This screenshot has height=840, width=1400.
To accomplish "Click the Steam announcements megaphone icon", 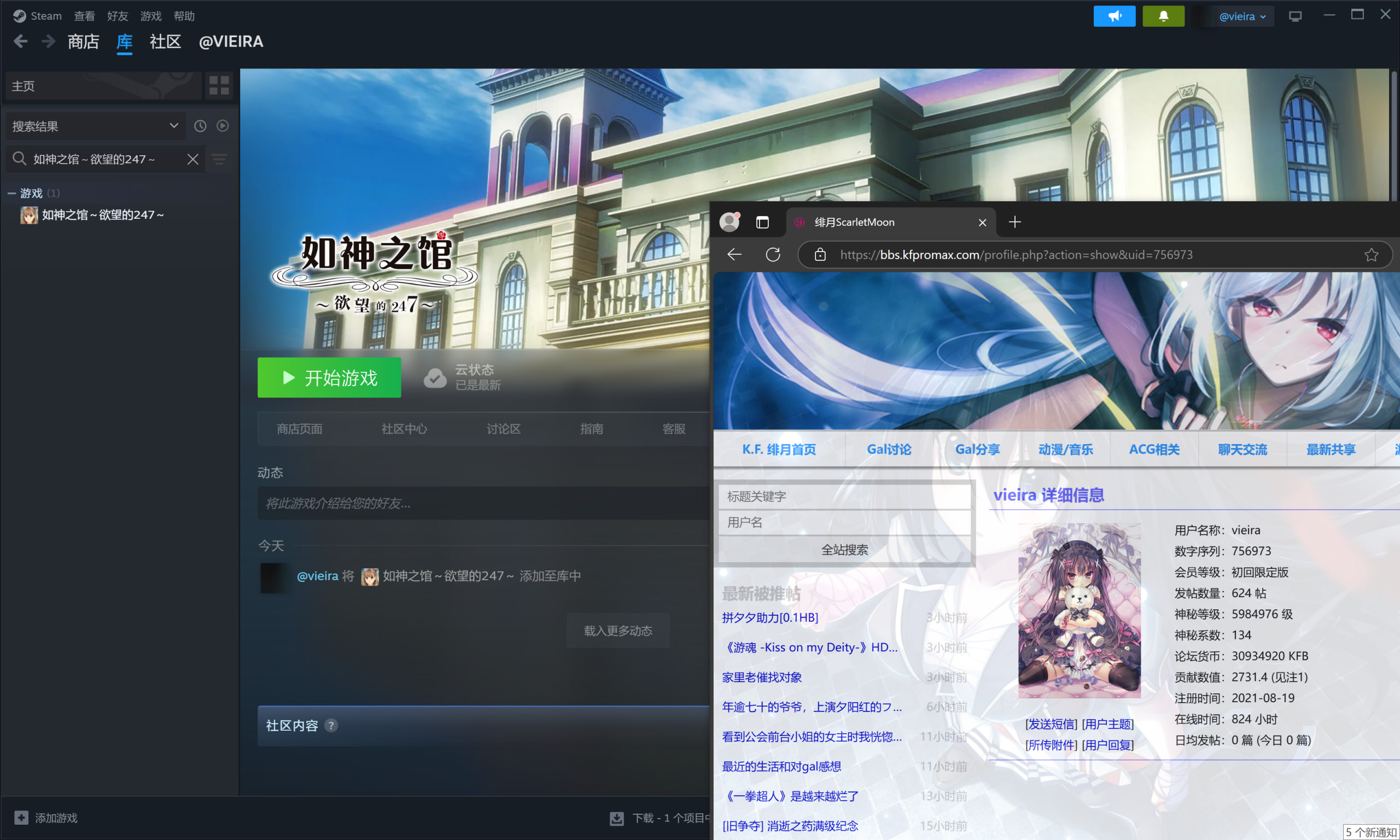I will point(1113,16).
